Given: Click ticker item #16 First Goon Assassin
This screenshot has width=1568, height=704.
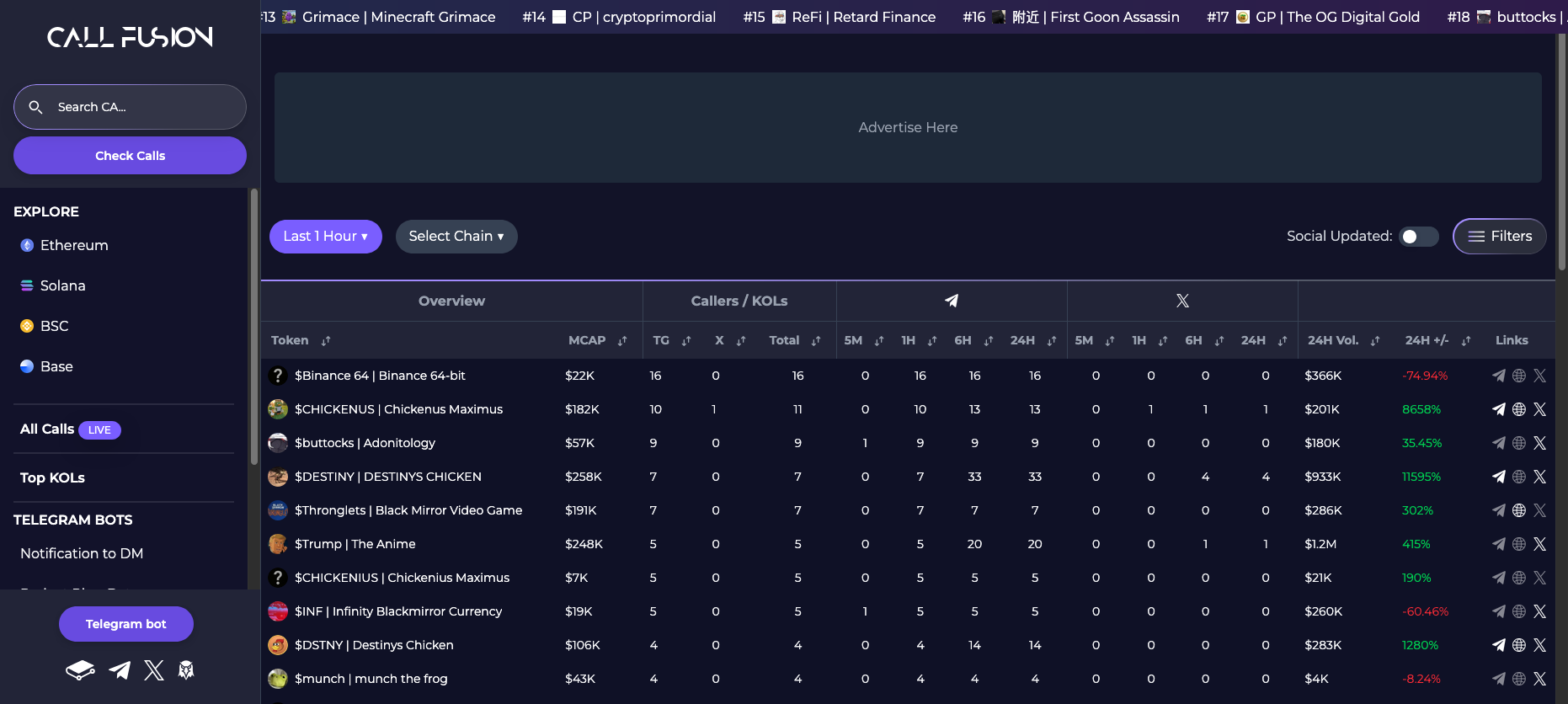Looking at the screenshot, I should coord(1071,17).
